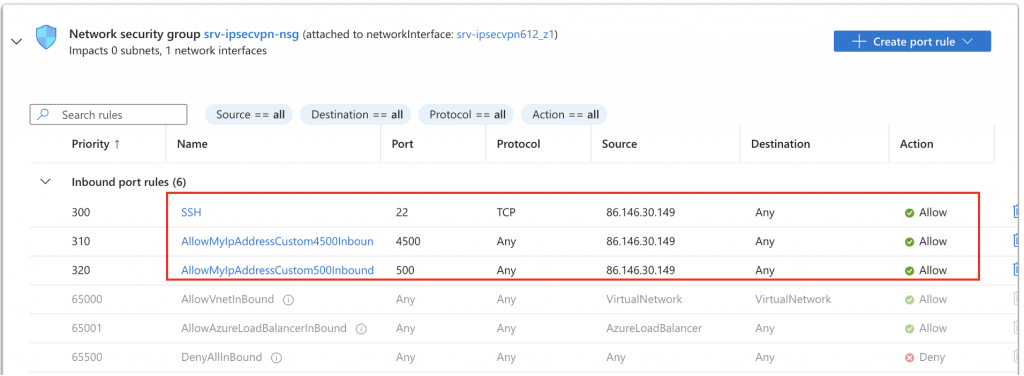1024x376 pixels.
Task: Show info for AllowAzureLoadBalancerInBound rule
Action: (360, 329)
